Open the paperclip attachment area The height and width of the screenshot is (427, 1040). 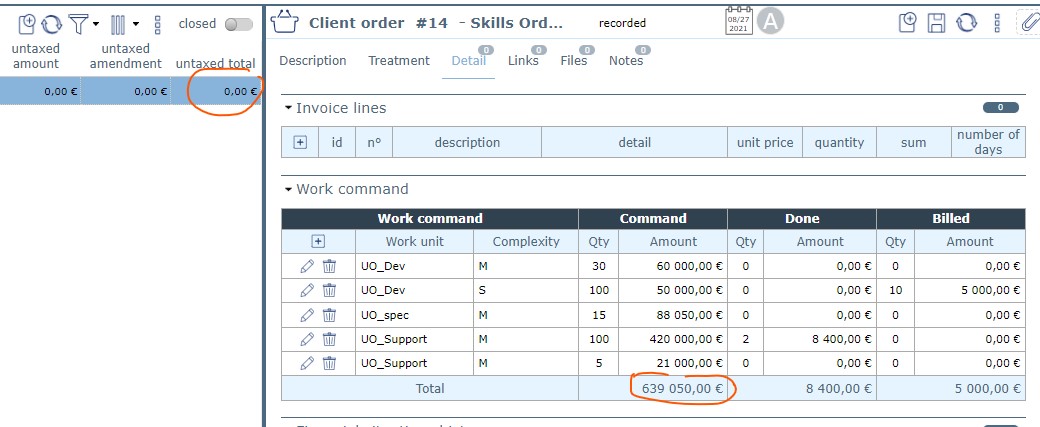pos(1028,22)
